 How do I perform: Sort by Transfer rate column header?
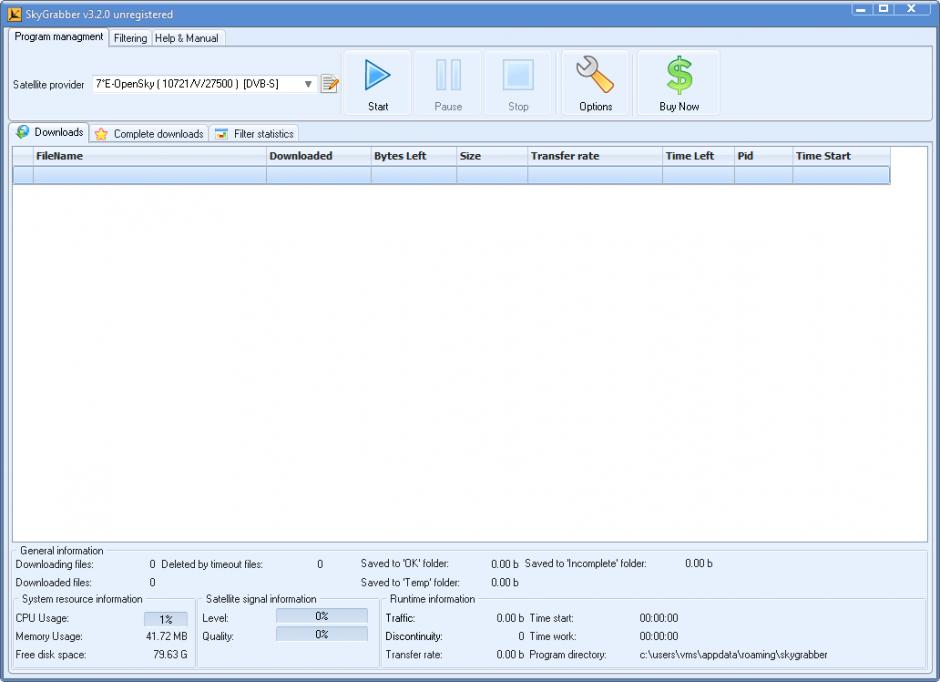coord(595,156)
